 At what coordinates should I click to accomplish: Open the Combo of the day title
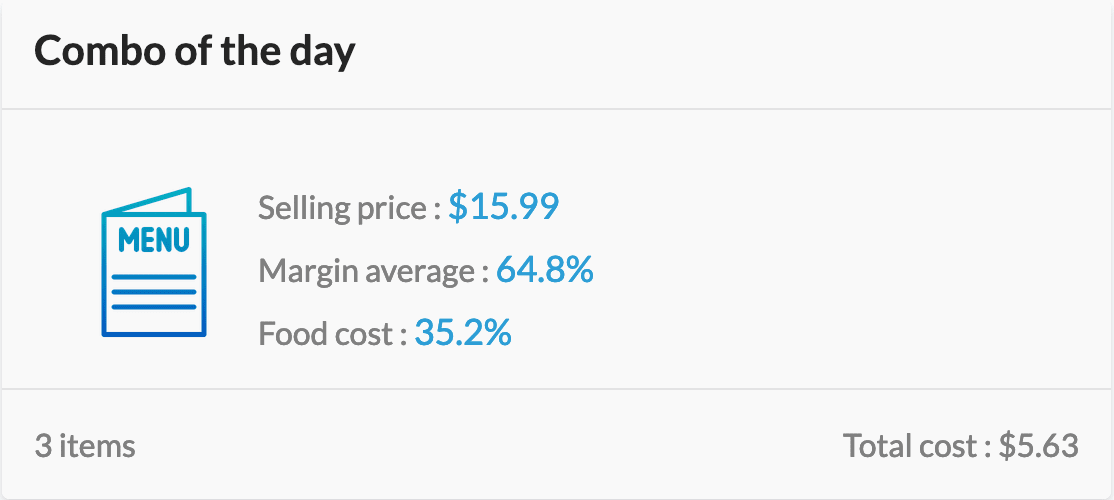[195, 52]
